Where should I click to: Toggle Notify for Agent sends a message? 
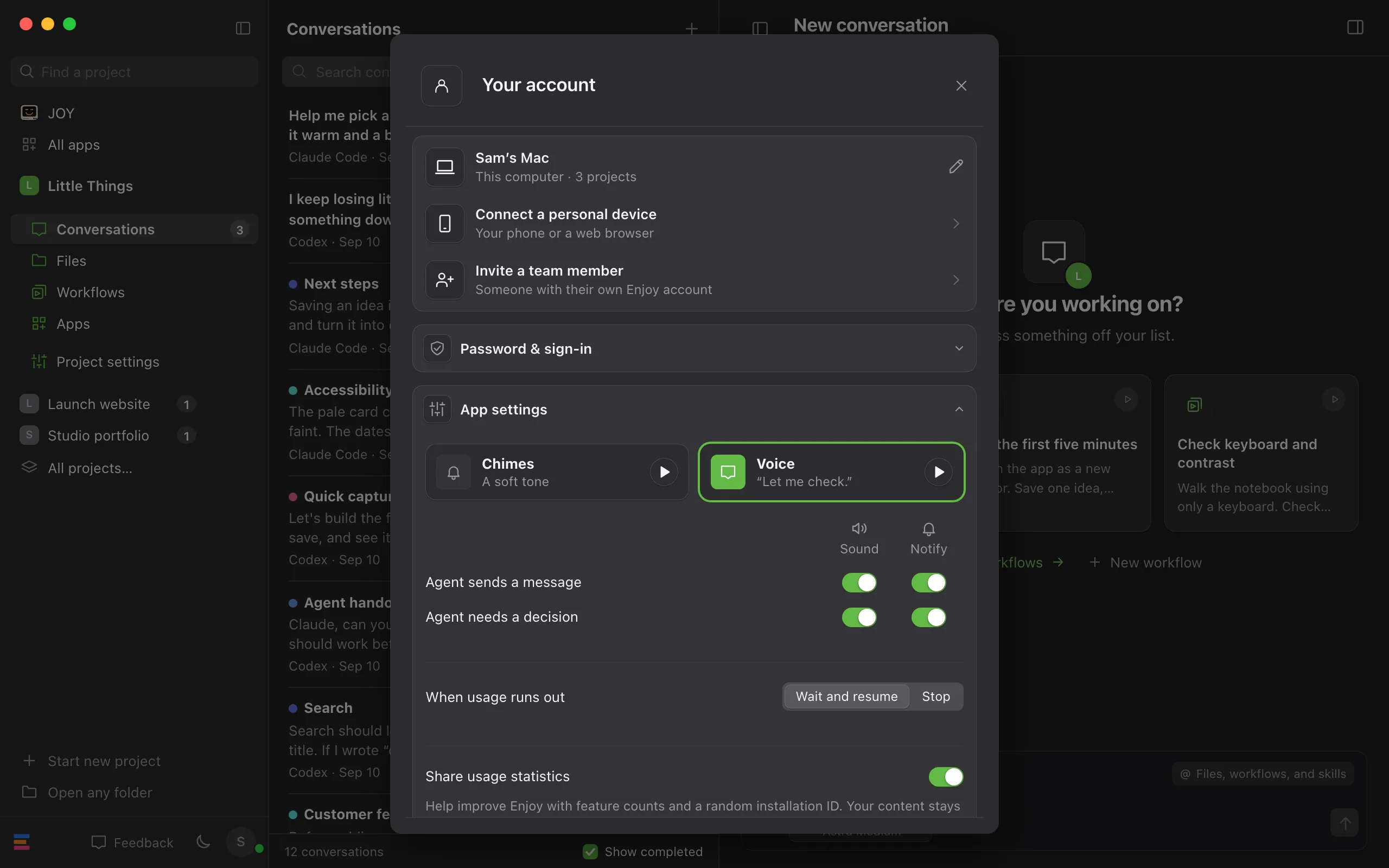click(x=928, y=583)
